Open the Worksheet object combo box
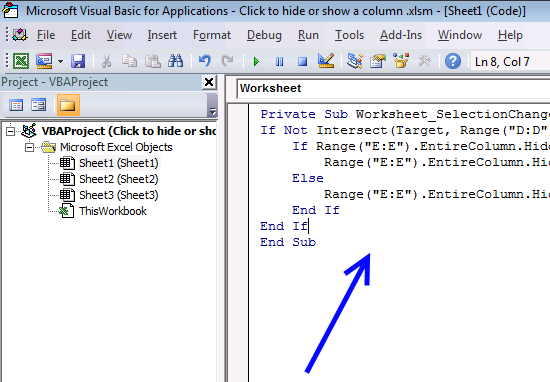550x382 pixels. click(393, 89)
